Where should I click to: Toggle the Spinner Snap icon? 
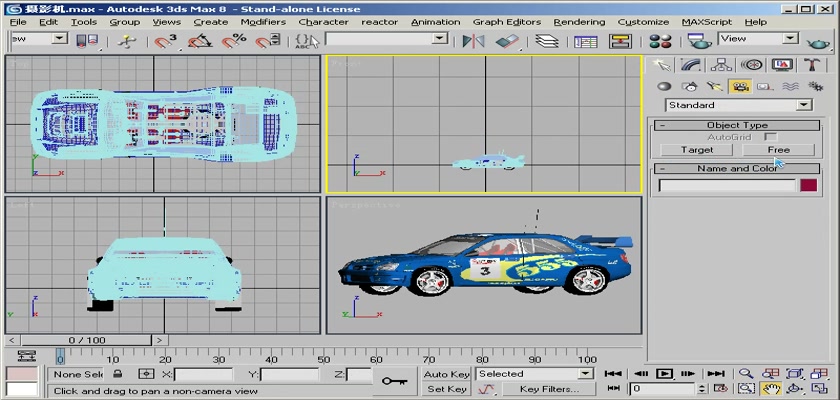(267, 41)
